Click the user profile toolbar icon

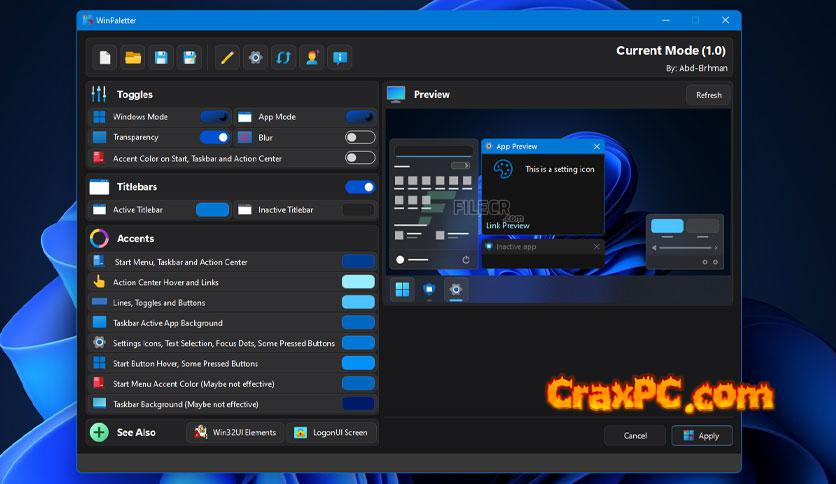tap(312, 58)
